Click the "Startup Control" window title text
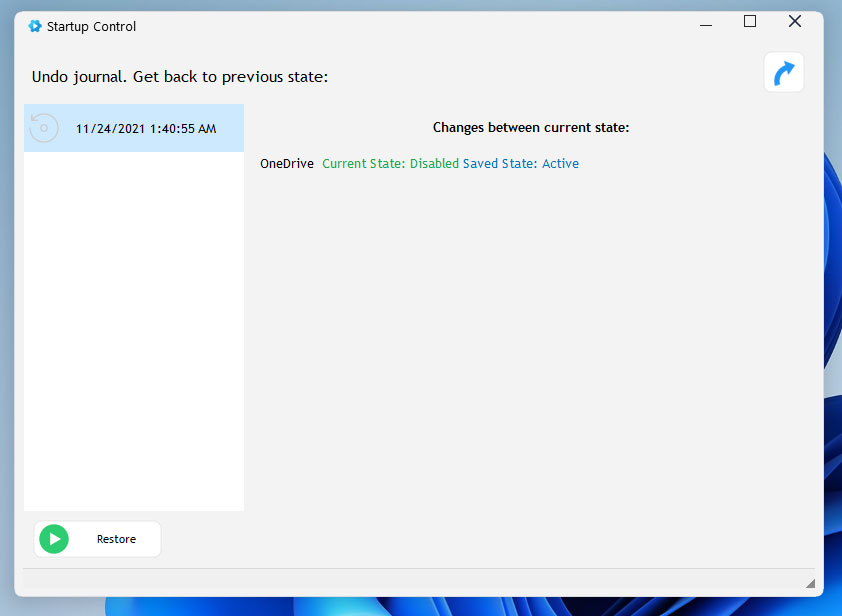 pyautogui.click(x=92, y=27)
